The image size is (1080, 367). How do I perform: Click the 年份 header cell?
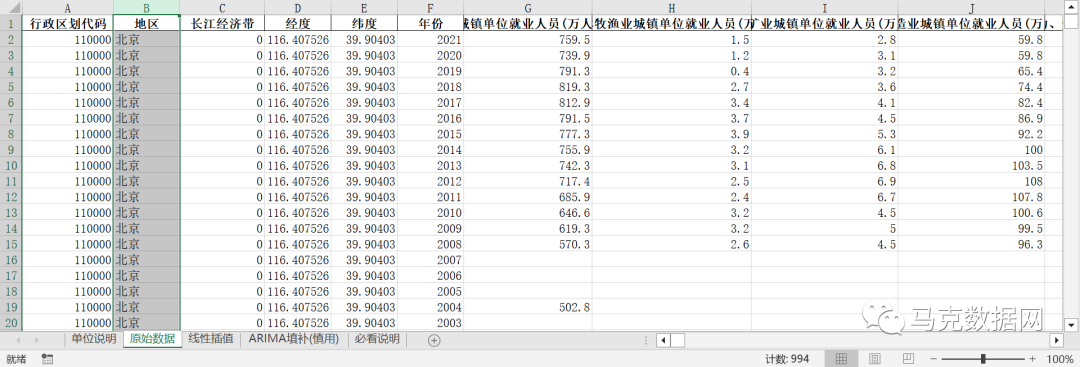430,23
